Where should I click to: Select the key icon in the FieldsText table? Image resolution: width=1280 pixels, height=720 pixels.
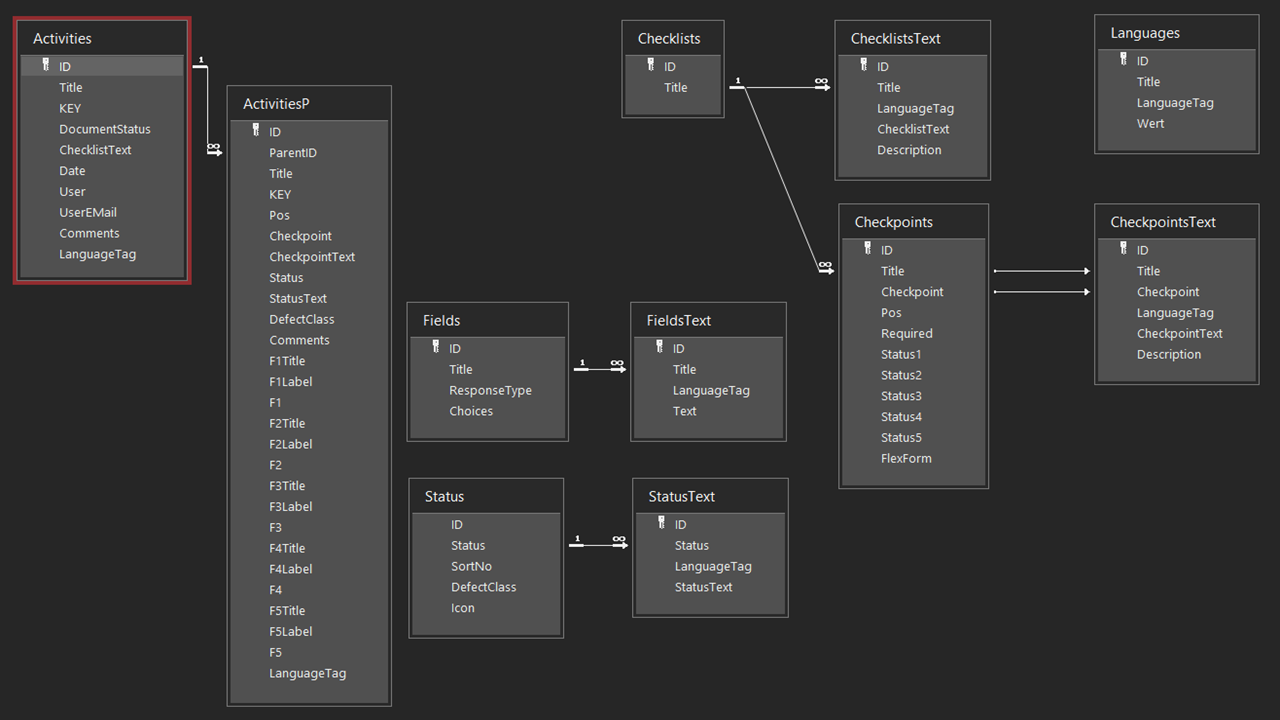(659, 347)
